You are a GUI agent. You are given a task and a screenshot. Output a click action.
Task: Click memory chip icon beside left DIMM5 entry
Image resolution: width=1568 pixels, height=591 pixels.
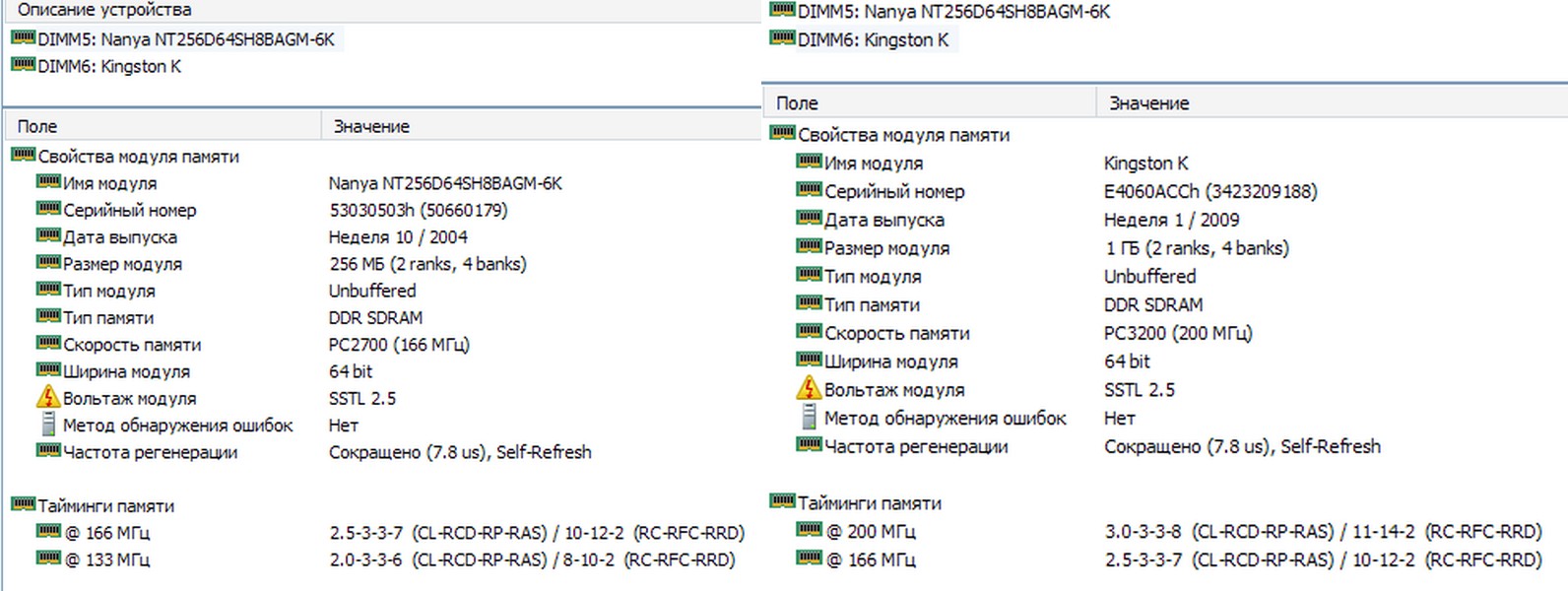point(24,37)
